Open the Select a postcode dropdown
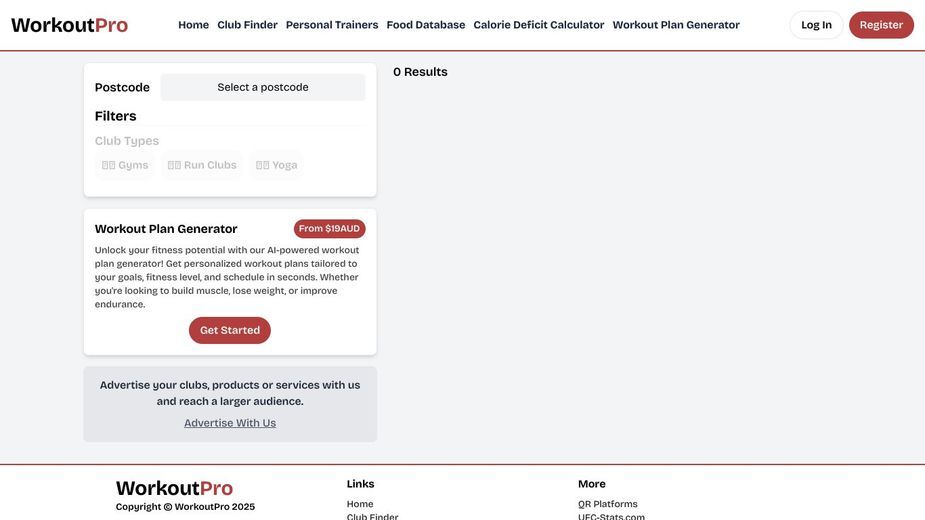This screenshot has width=925, height=520. tap(263, 87)
